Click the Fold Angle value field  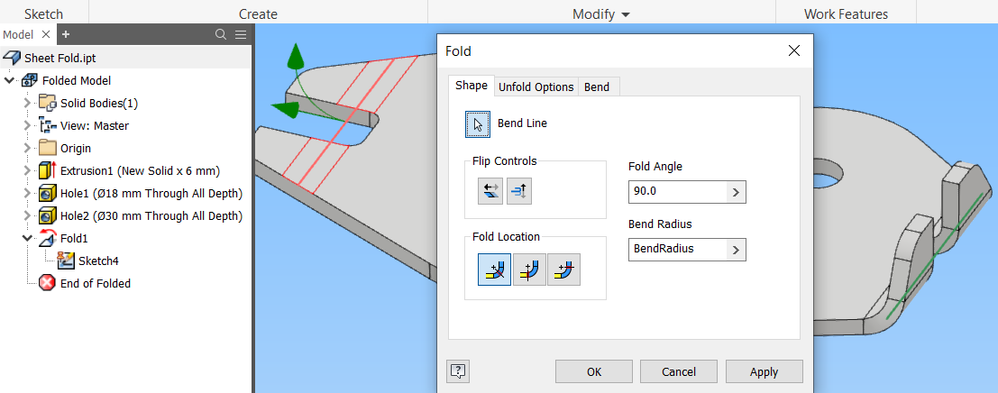point(678,192)
